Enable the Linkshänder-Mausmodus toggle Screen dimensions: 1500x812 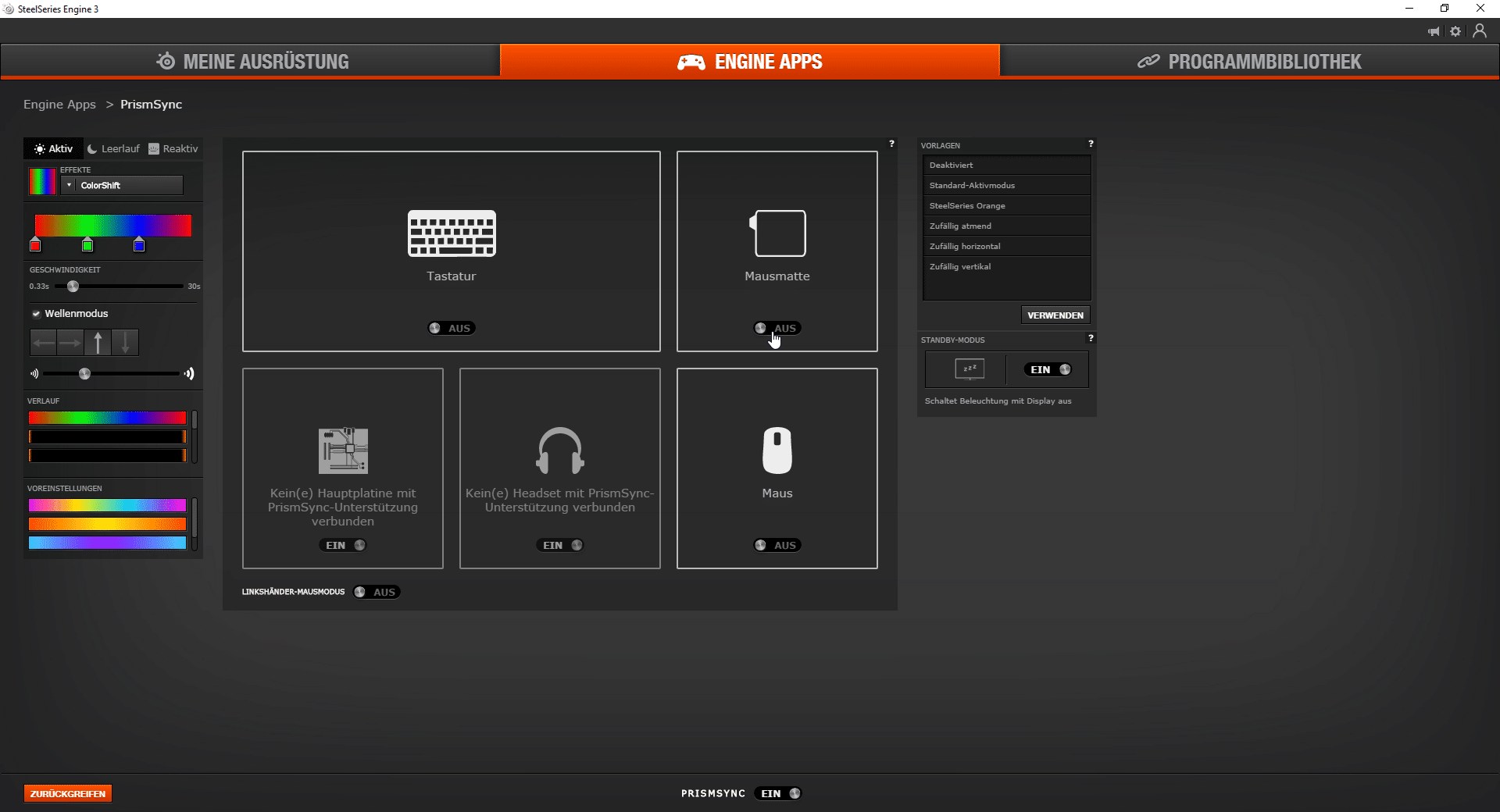[x=376, y=592]
